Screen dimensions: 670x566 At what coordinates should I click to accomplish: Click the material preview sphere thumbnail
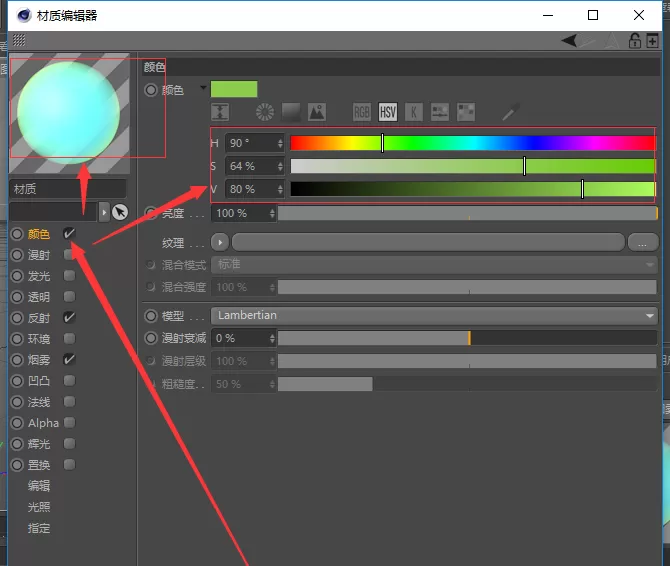[70, 113]
